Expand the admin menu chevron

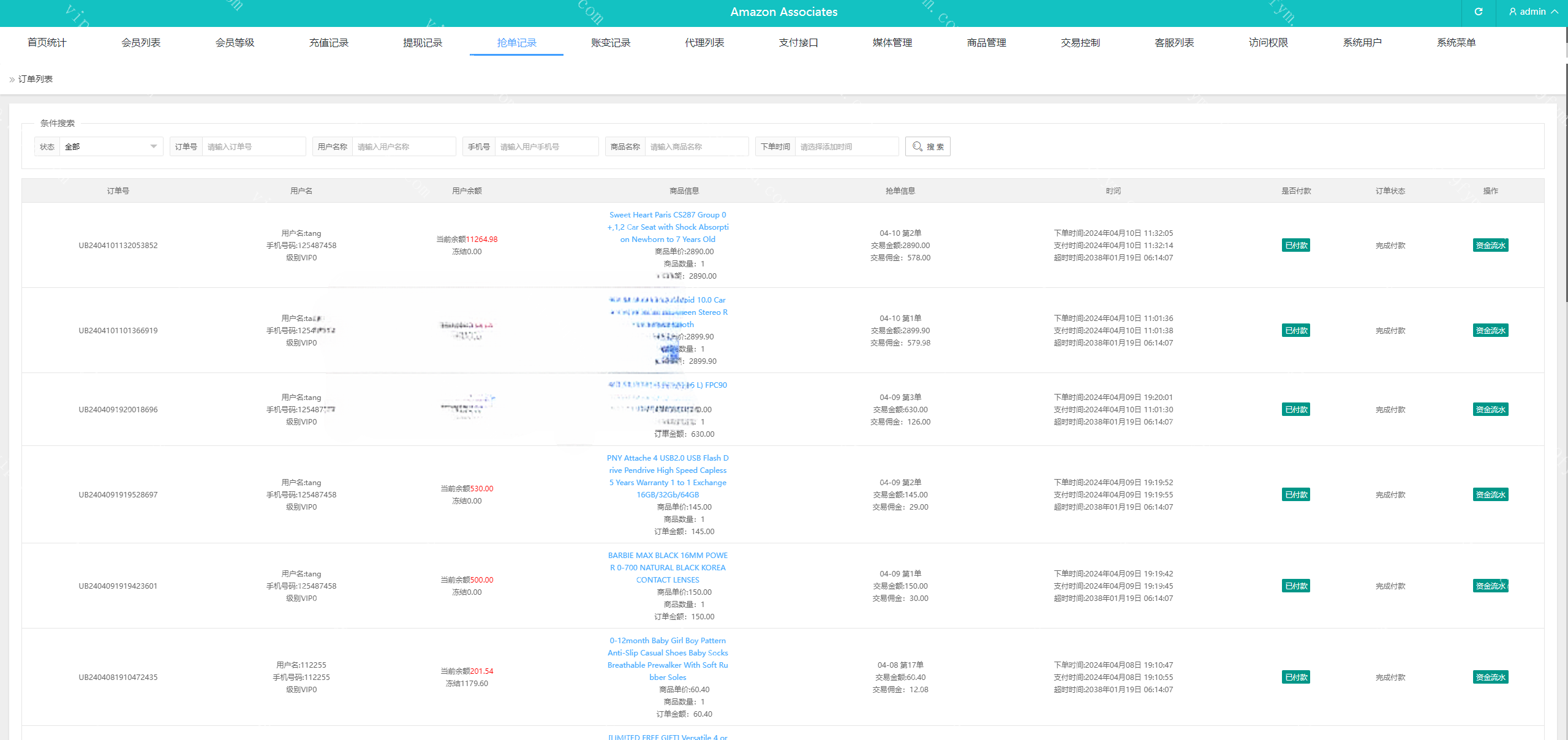[x=1555, y=12]
